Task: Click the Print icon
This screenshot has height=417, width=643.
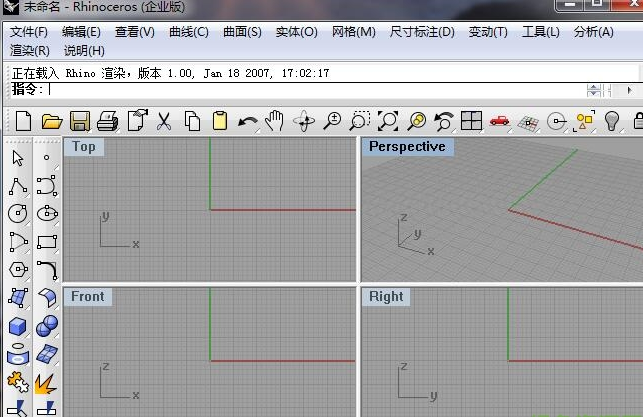Action: [x=107, y=121]
